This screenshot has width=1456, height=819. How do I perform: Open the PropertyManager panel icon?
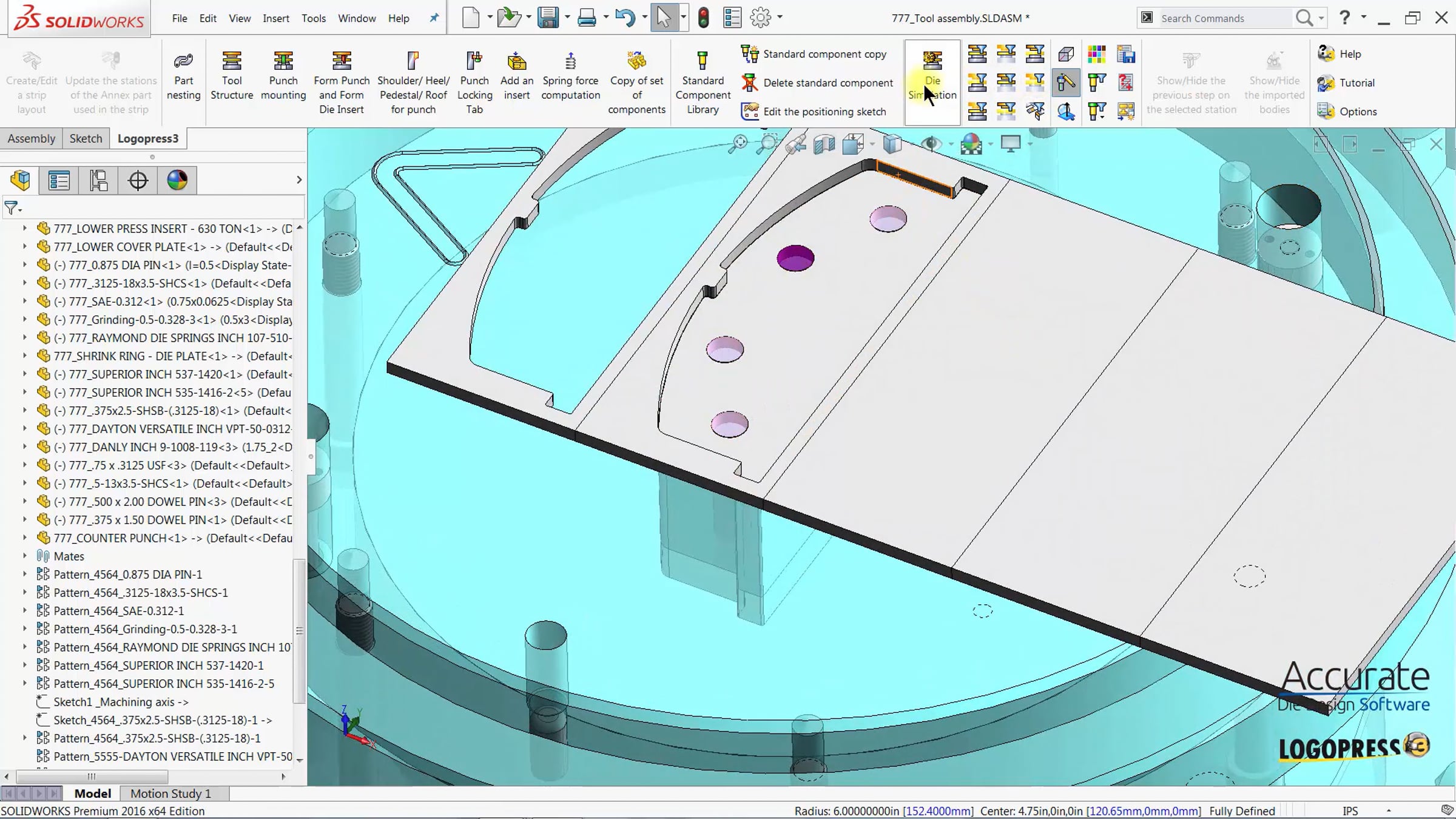tap(59, 180)
